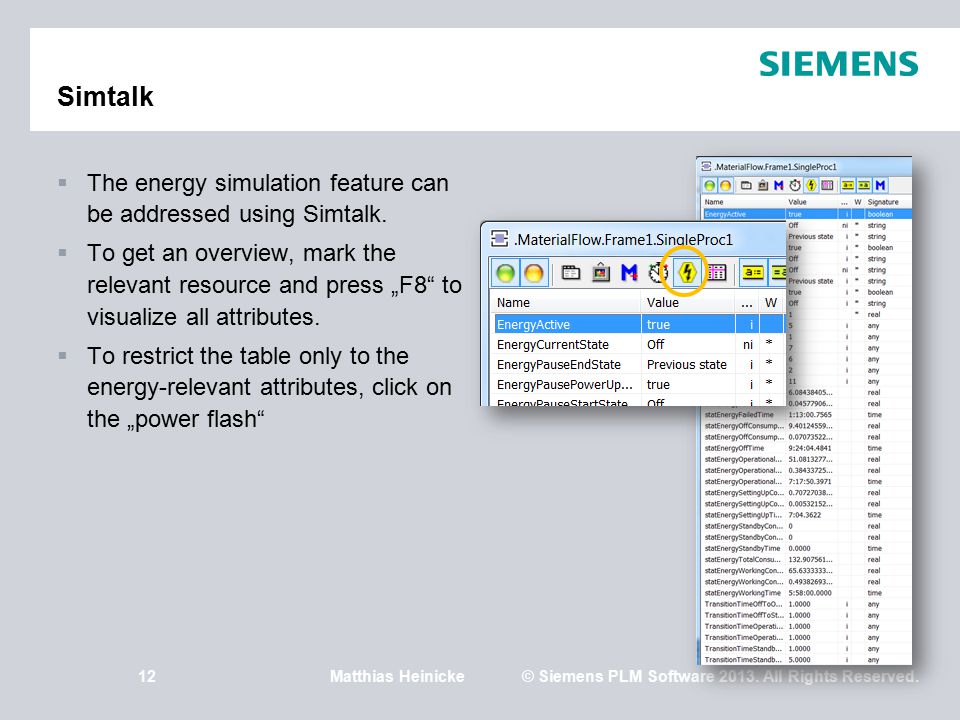The height and width of the screenshot is (720, 960).
Task: Click the last blue M icon in the small background toolbar
Action: click(x=880, y=185)
